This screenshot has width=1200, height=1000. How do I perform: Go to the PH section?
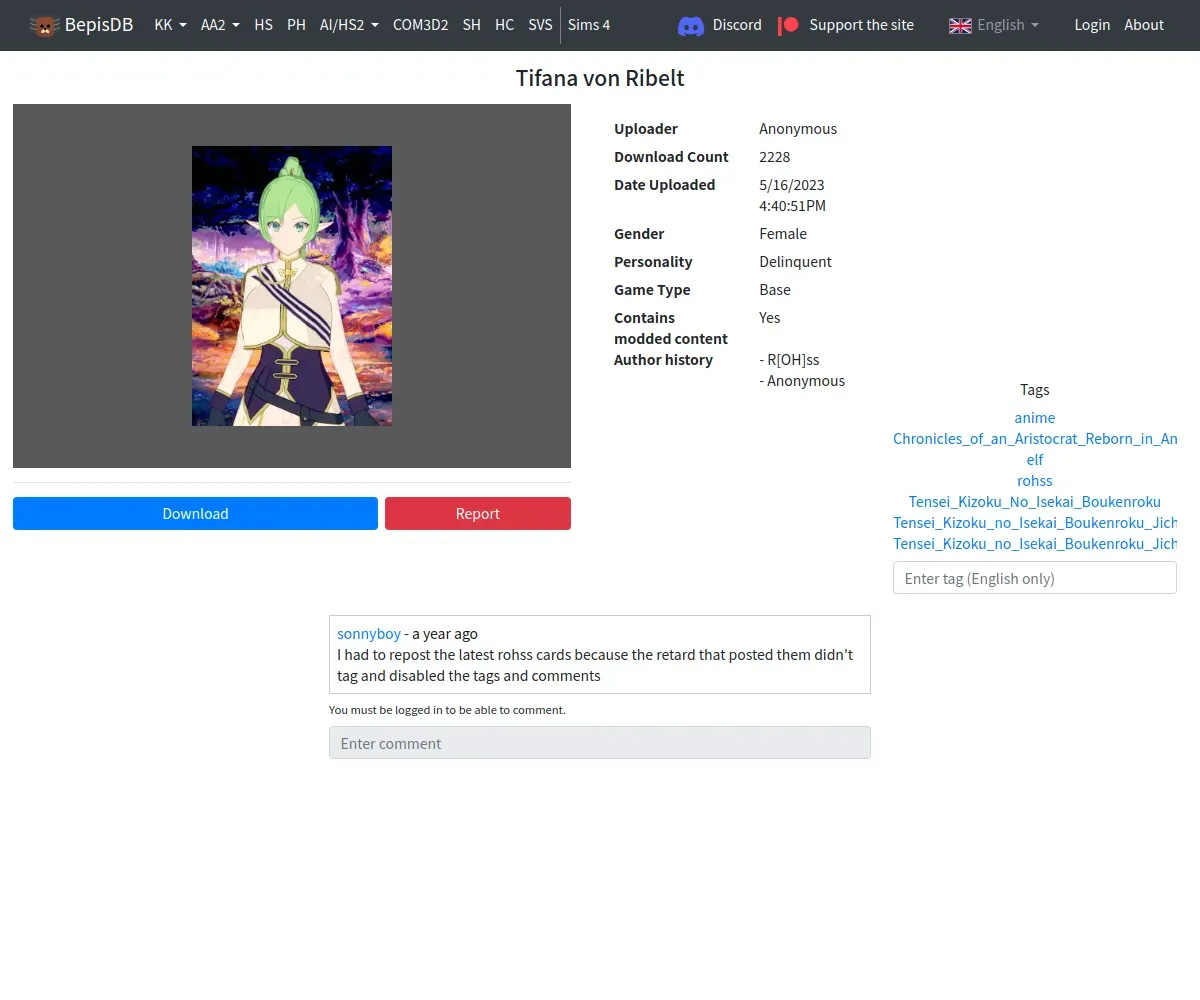pyautogui.click(x=296, y=25)
